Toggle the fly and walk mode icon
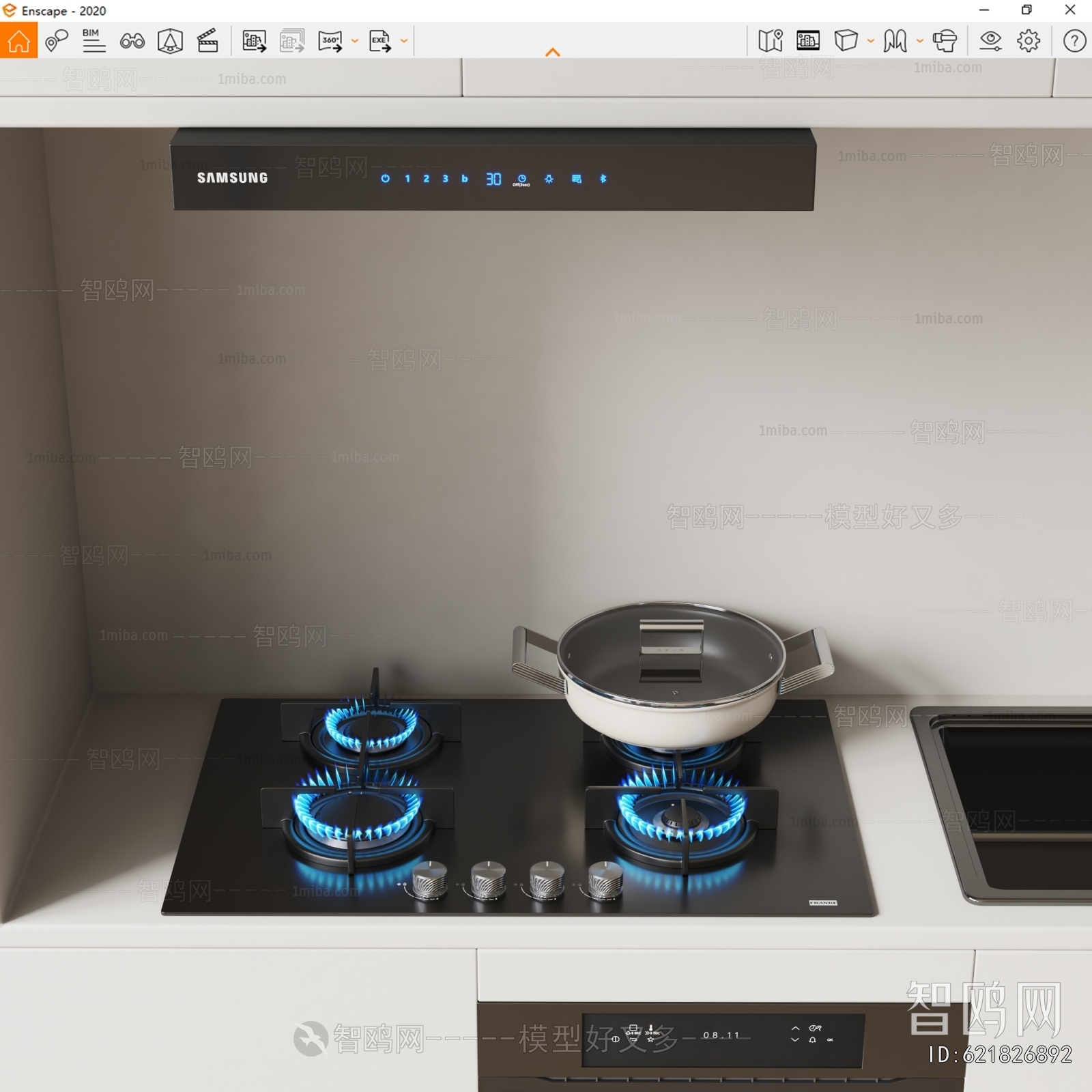1092x1092 pixels. [895, 41]
